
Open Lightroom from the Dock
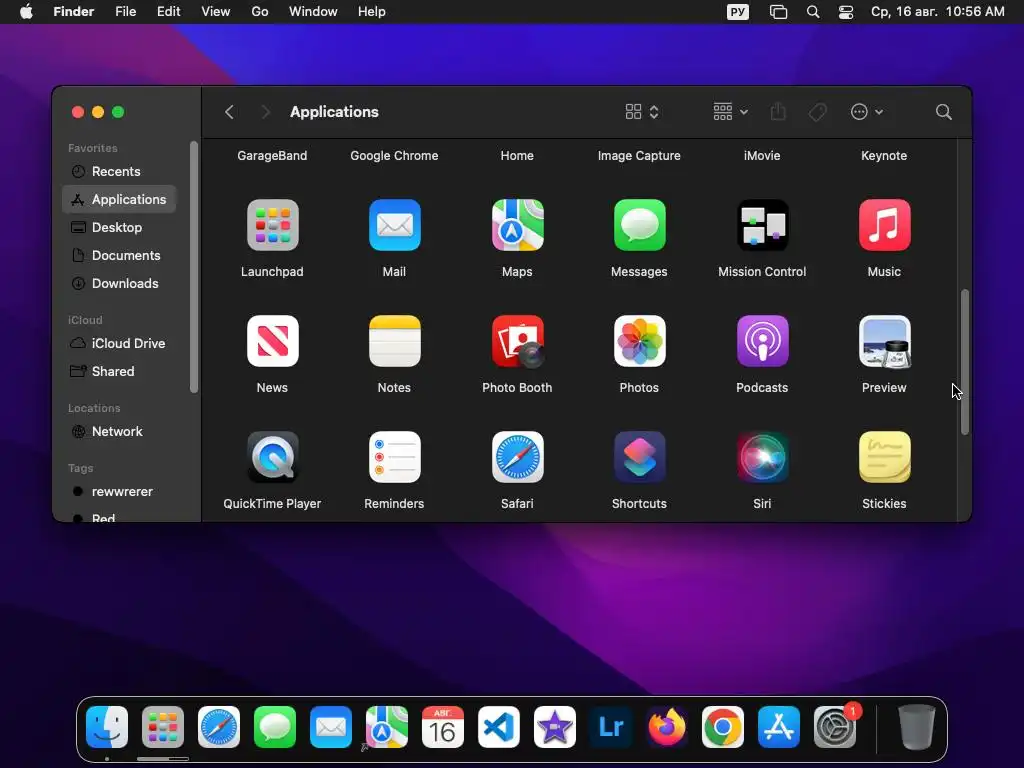[x=611, y=727]
